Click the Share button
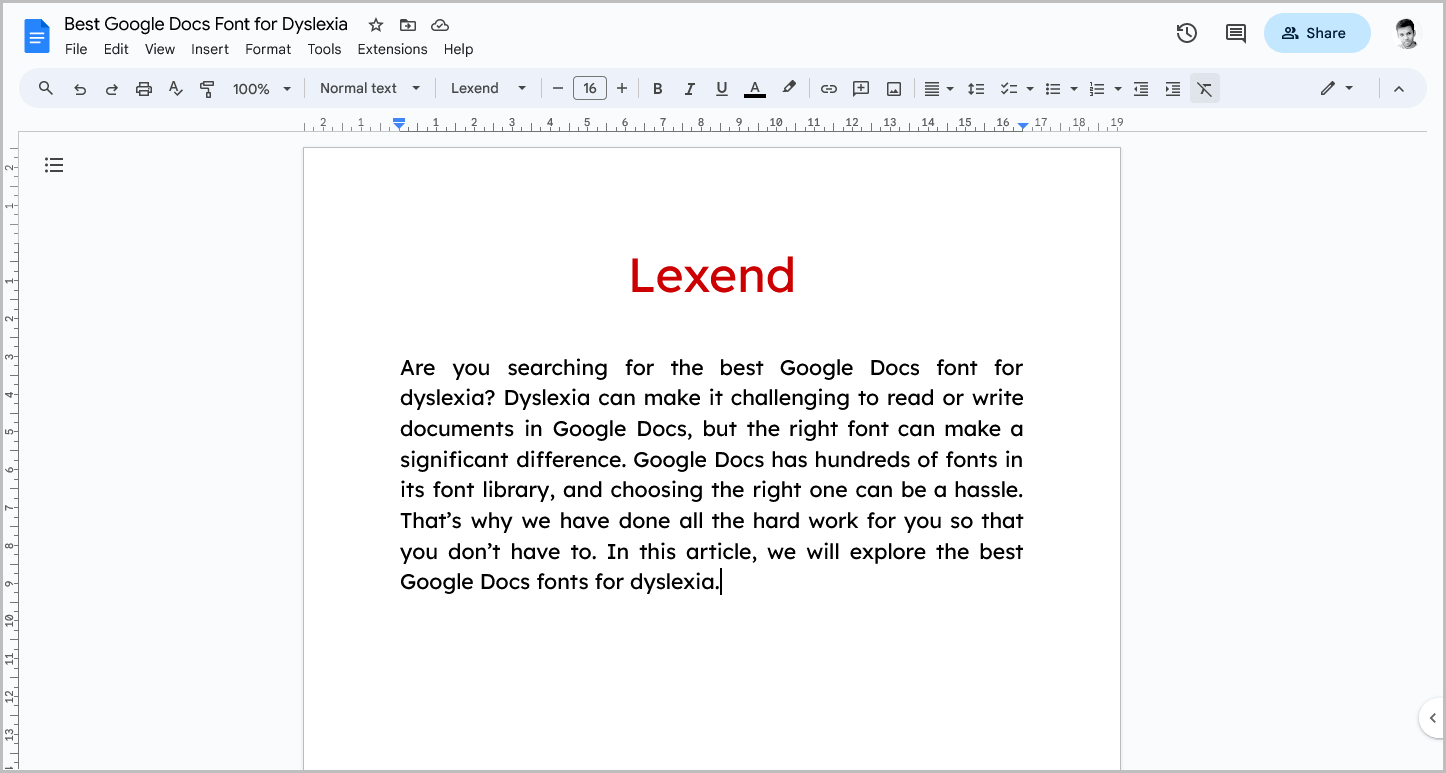This screenshot has height=773, width=1446. coord(1316,33)
